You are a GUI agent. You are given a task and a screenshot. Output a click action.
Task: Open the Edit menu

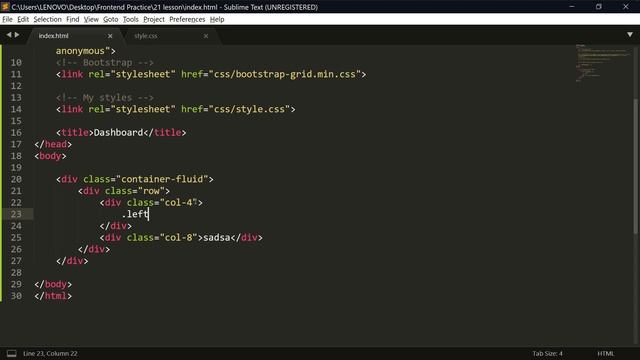point(23,19)
